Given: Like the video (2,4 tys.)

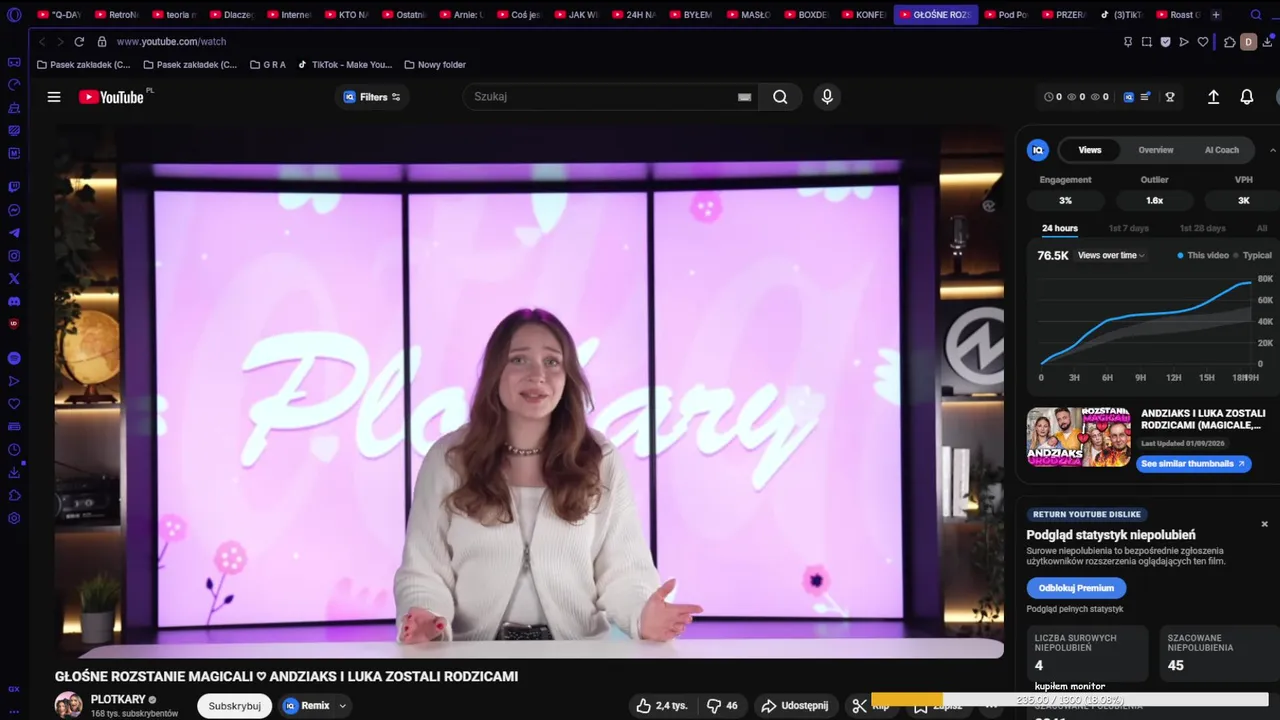Looking at the screenshot, I should (661, 705).
